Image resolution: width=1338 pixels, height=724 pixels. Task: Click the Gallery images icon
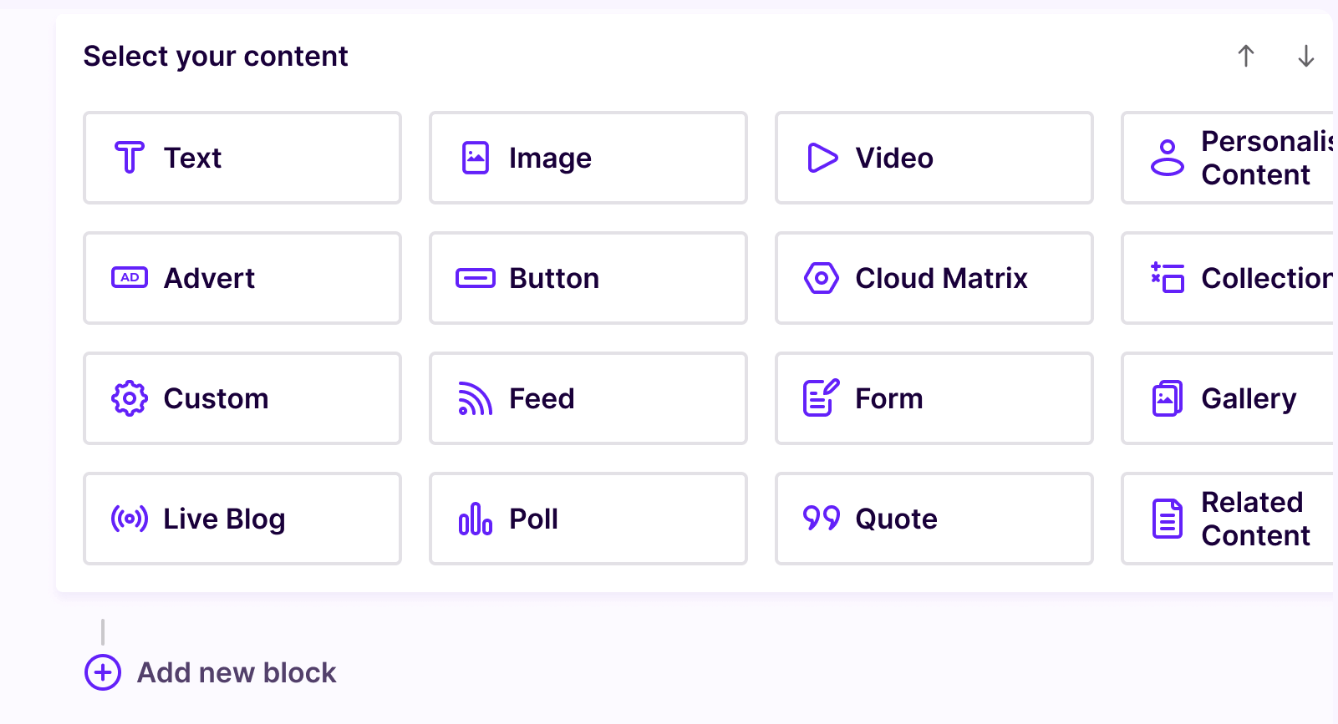(1167, 398)
